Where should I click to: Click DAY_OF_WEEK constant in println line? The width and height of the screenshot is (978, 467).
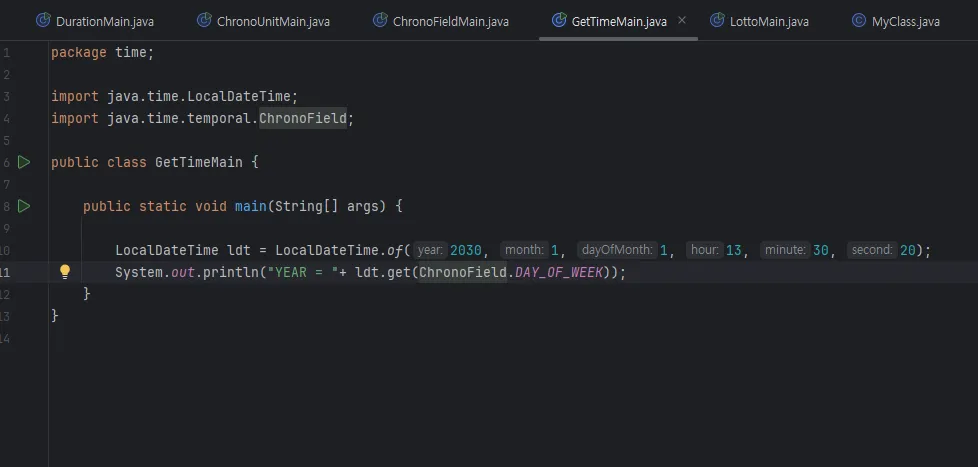coord(559,272)
